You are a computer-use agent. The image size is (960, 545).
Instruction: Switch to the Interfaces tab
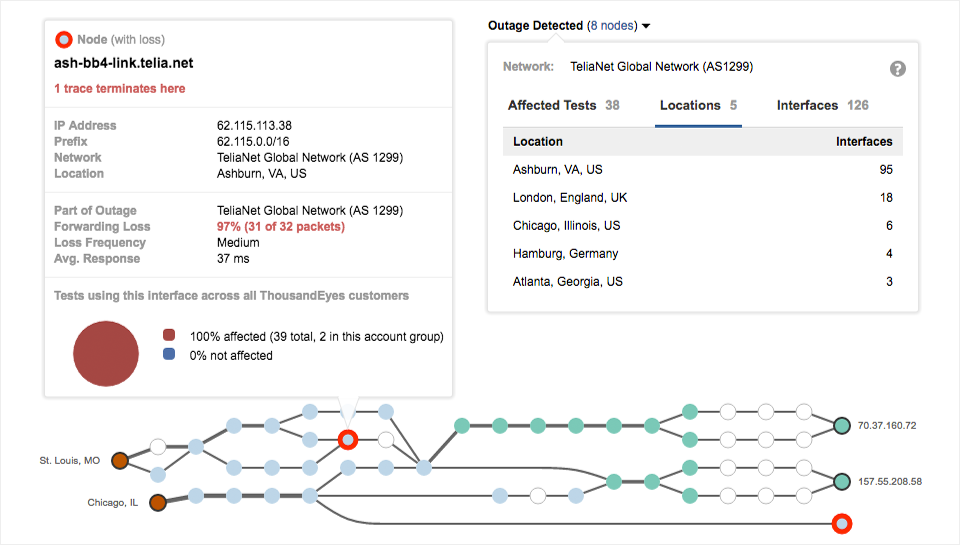click(x=822, y=105)
